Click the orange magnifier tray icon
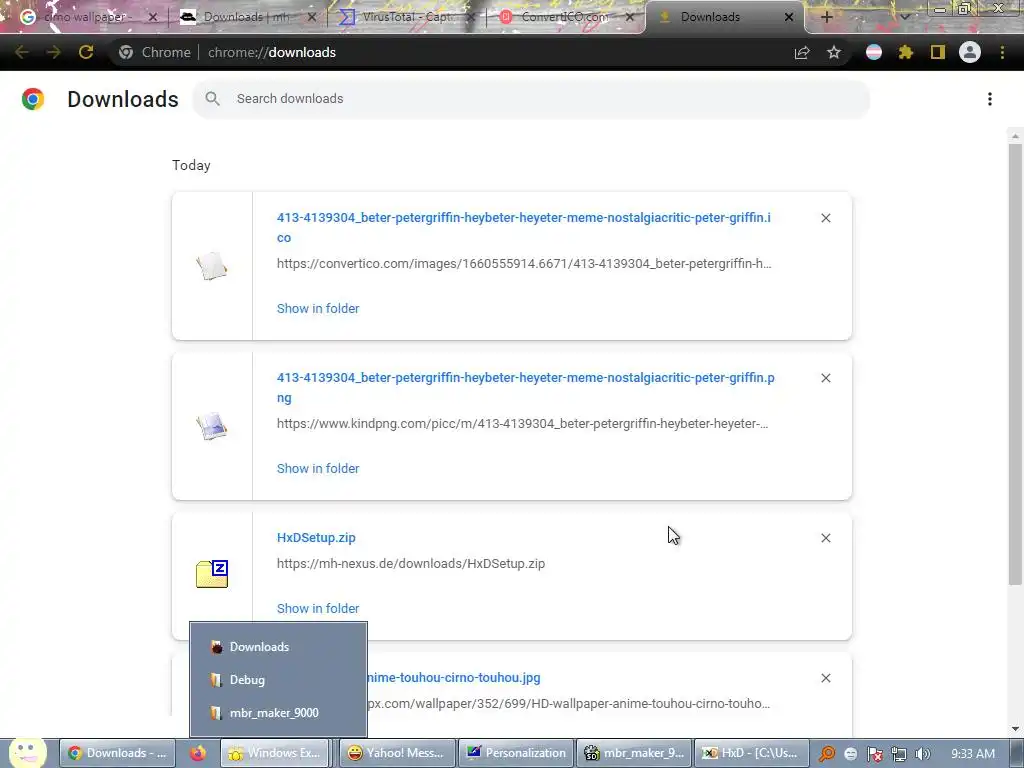The image size is (1024, 768). [x=827, y=754]
